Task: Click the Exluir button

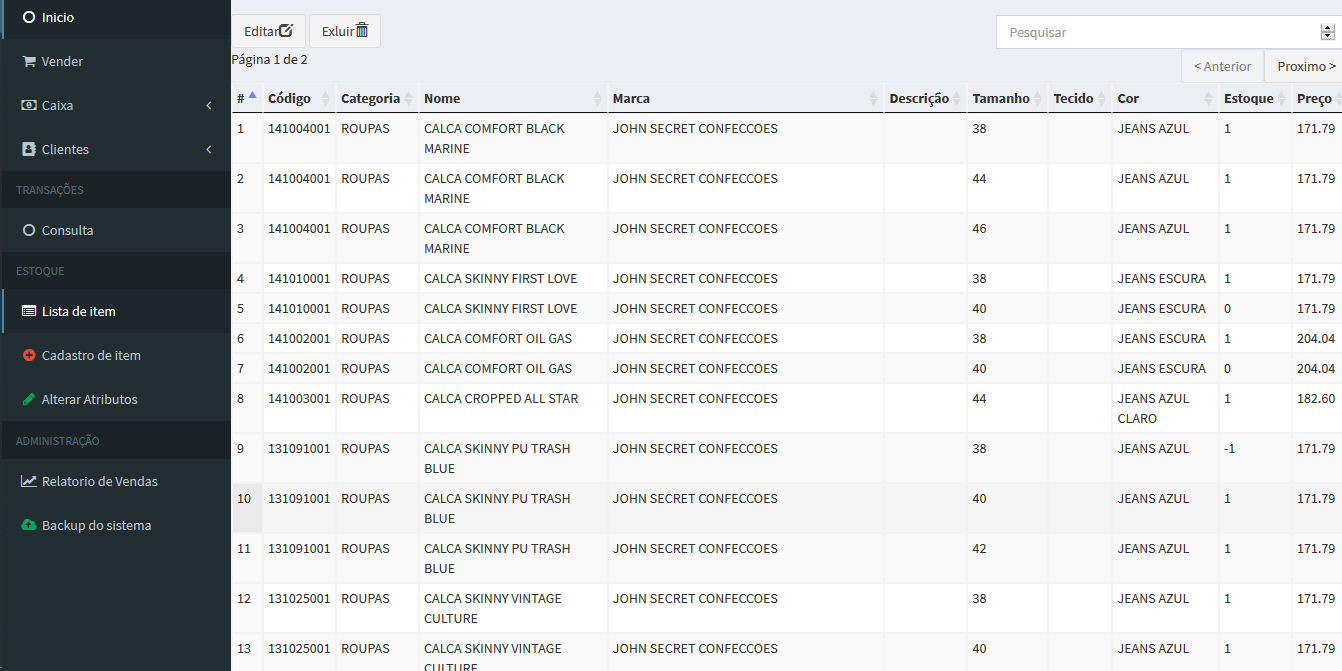Action: [x=345, y=31]
